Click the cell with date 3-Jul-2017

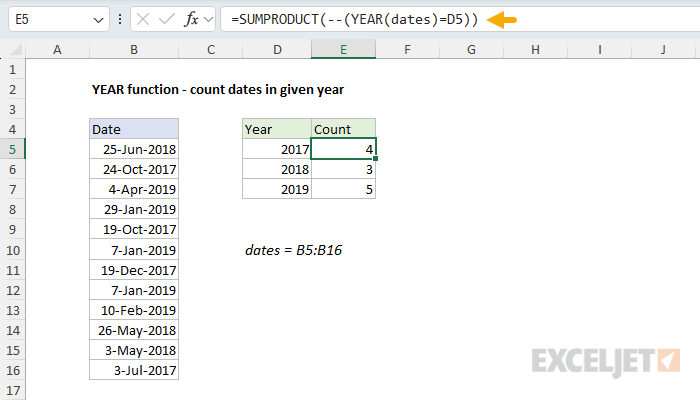(134, 370)
